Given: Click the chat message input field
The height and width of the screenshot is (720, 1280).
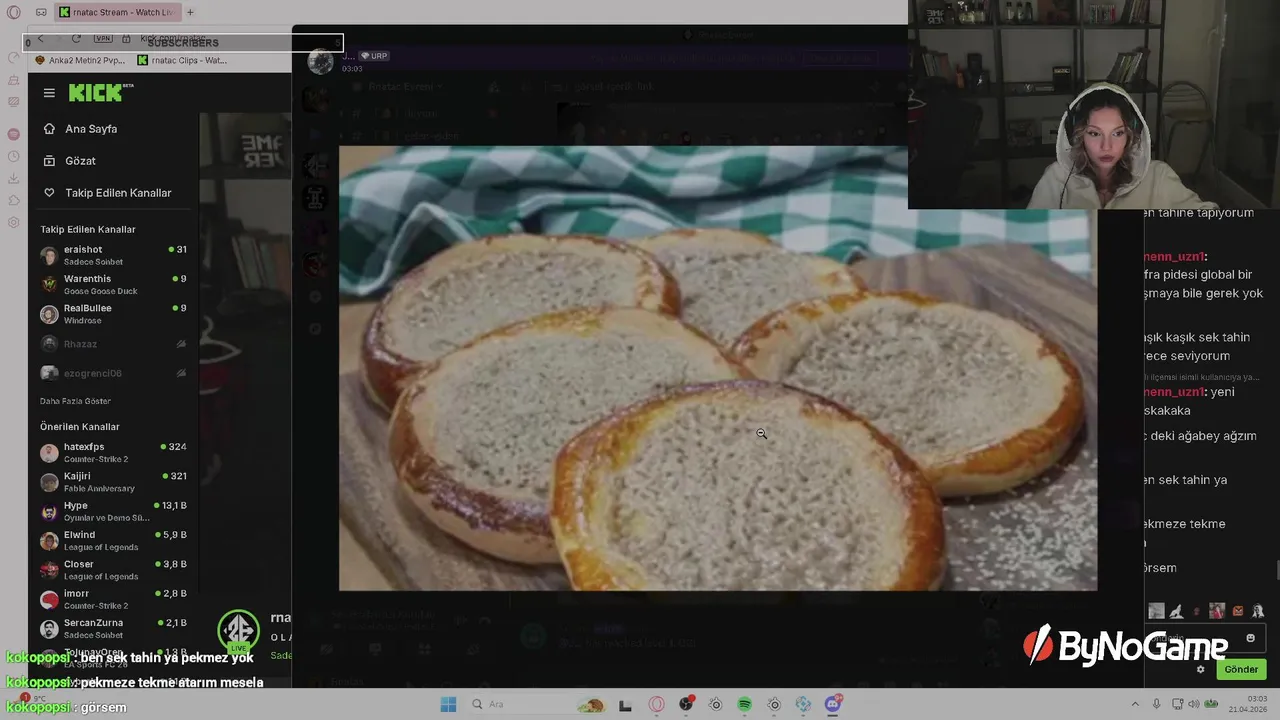Looking at the screenshot, I should coord(1205,638).
